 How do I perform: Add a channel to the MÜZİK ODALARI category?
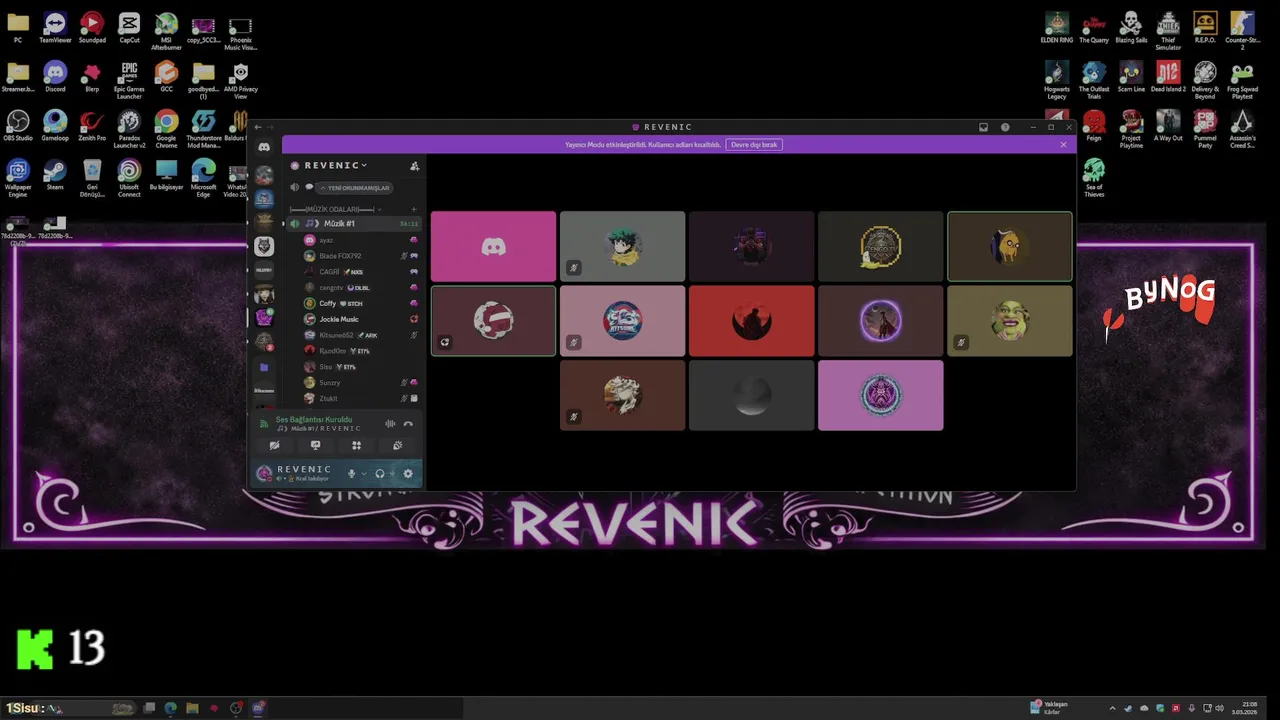click(414, 209)
